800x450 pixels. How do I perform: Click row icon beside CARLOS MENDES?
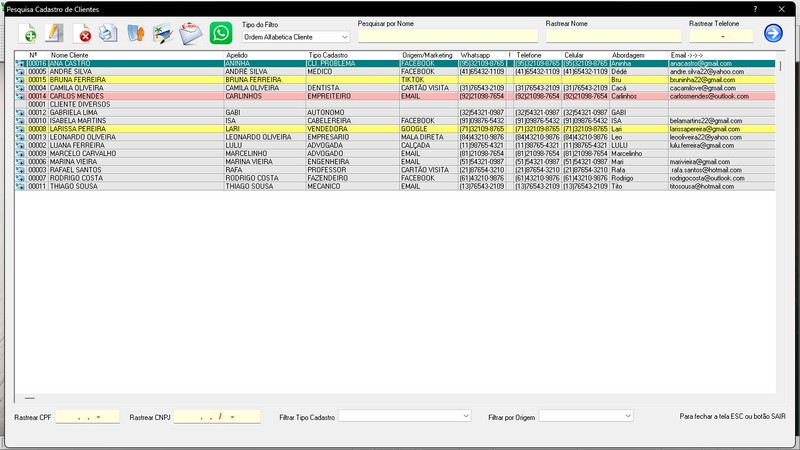20,96
